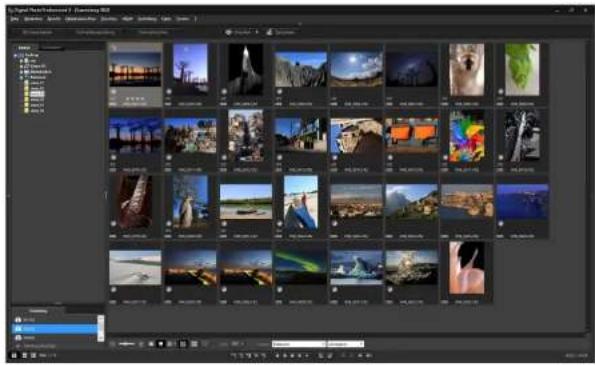Adjust the thumbnail size slider in bottom toolbar

(127, 344)
